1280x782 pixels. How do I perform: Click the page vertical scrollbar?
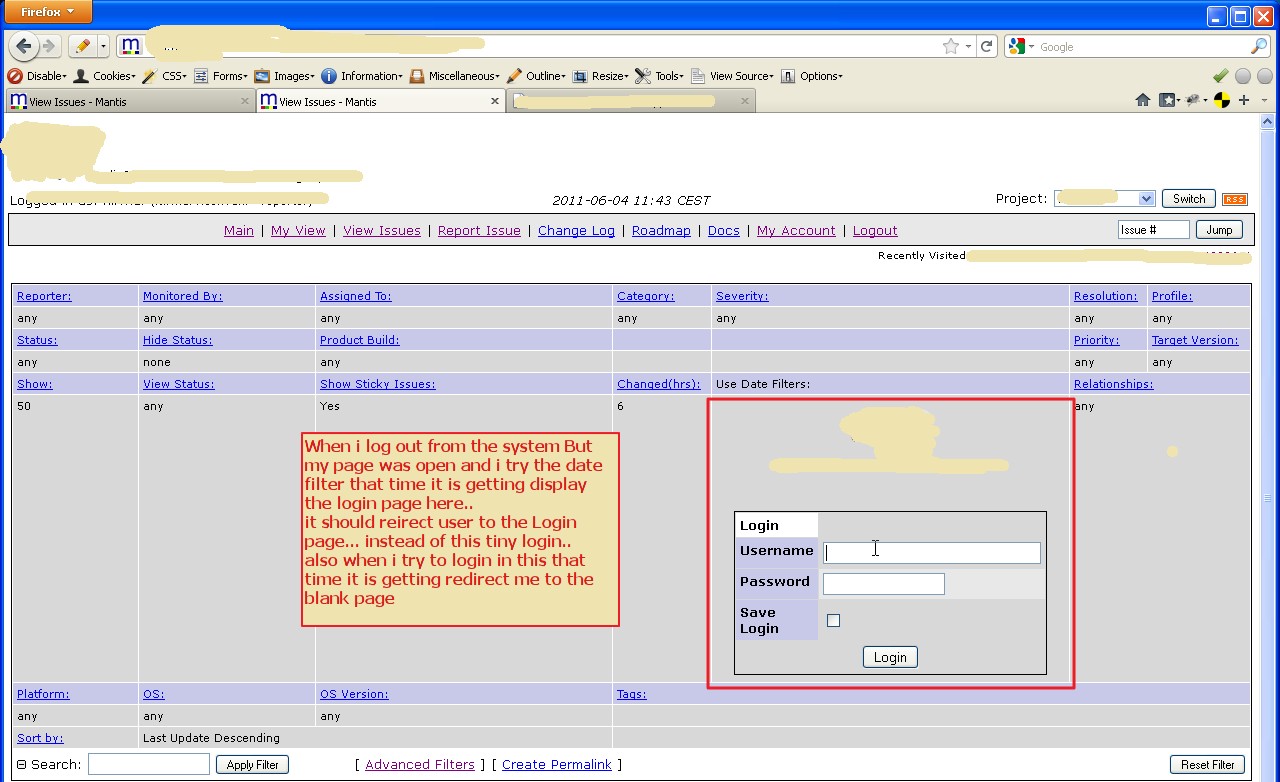1264,450
